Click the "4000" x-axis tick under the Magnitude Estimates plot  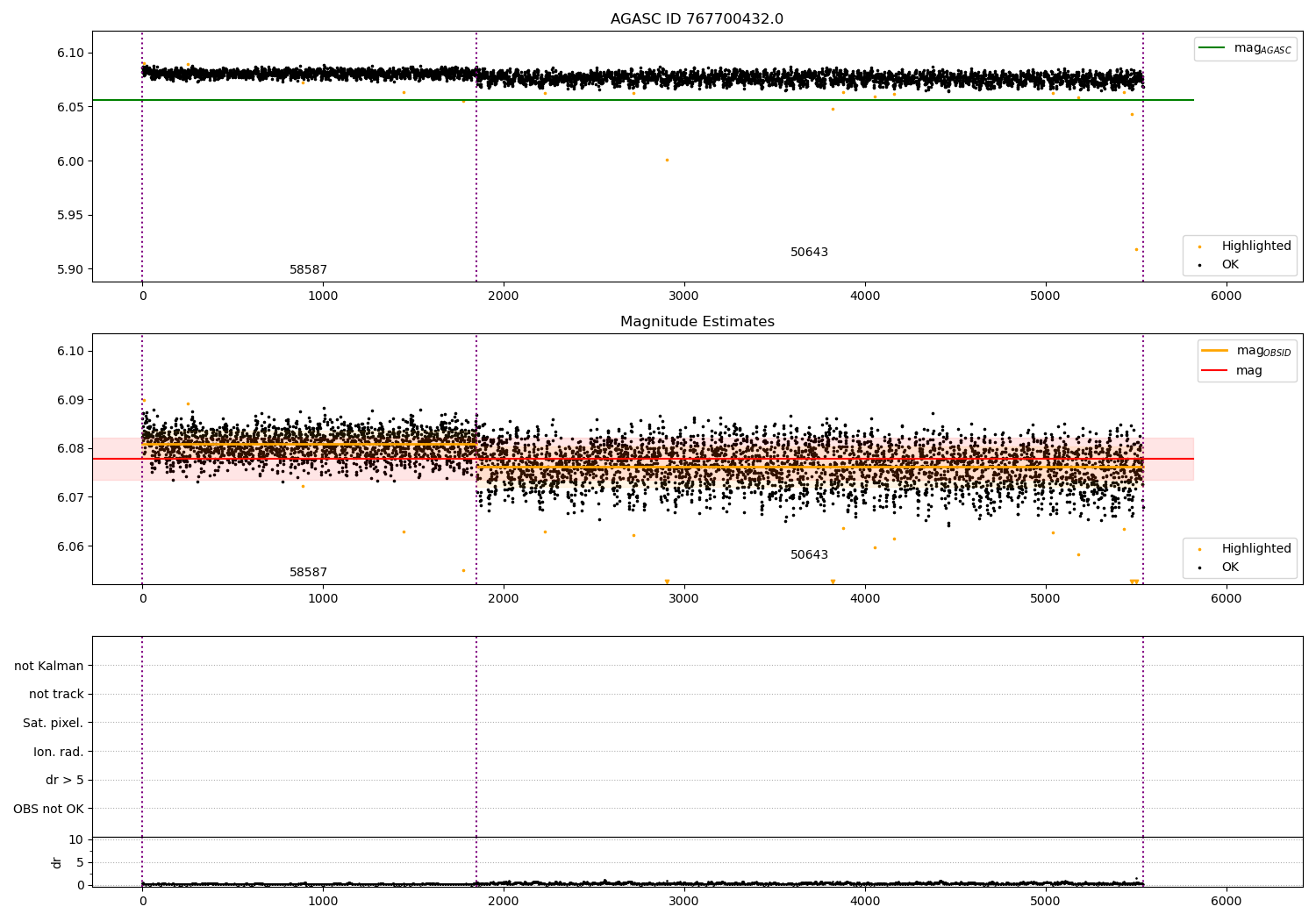tap(865, 599)
